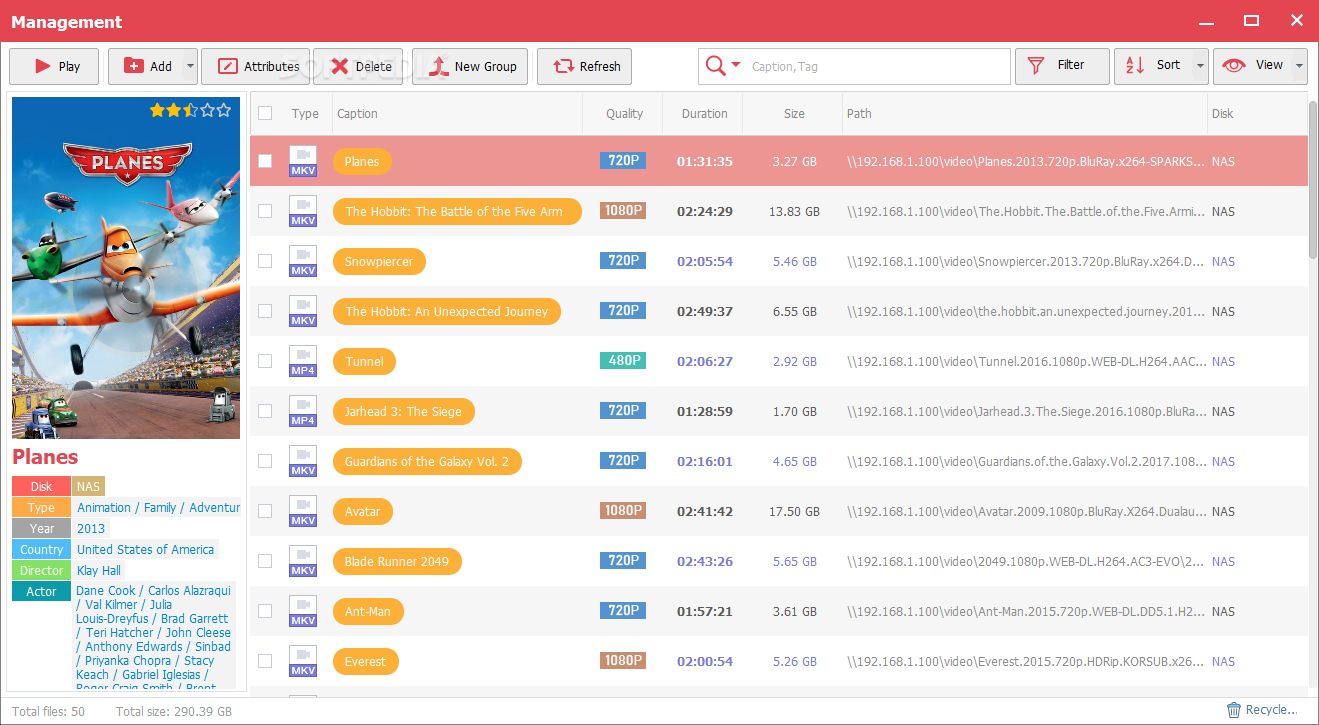
Task: Open the Attributes editor
Action: click(x=255, y=67)
